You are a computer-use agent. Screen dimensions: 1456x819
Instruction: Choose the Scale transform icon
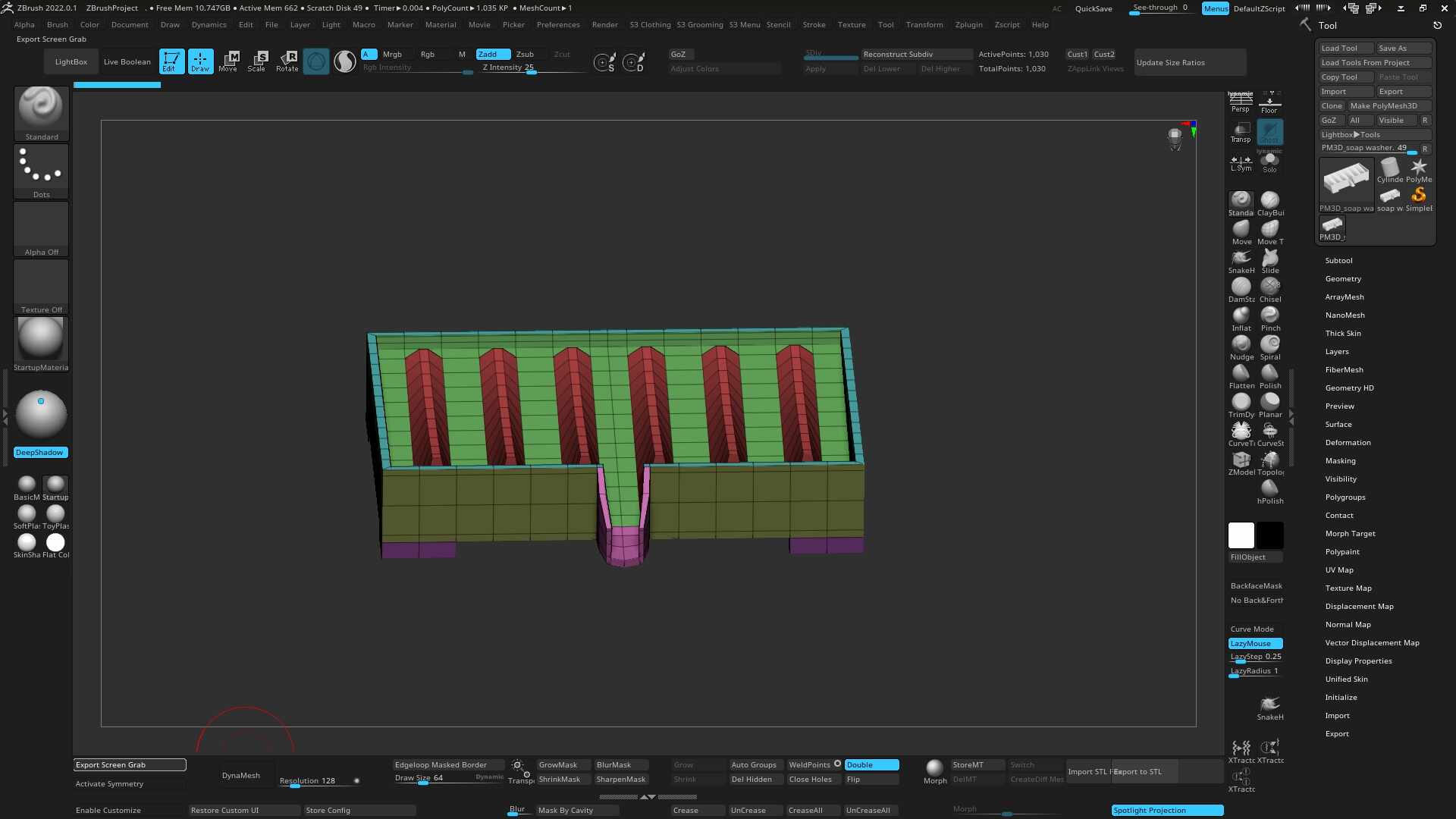click(257, 61)
